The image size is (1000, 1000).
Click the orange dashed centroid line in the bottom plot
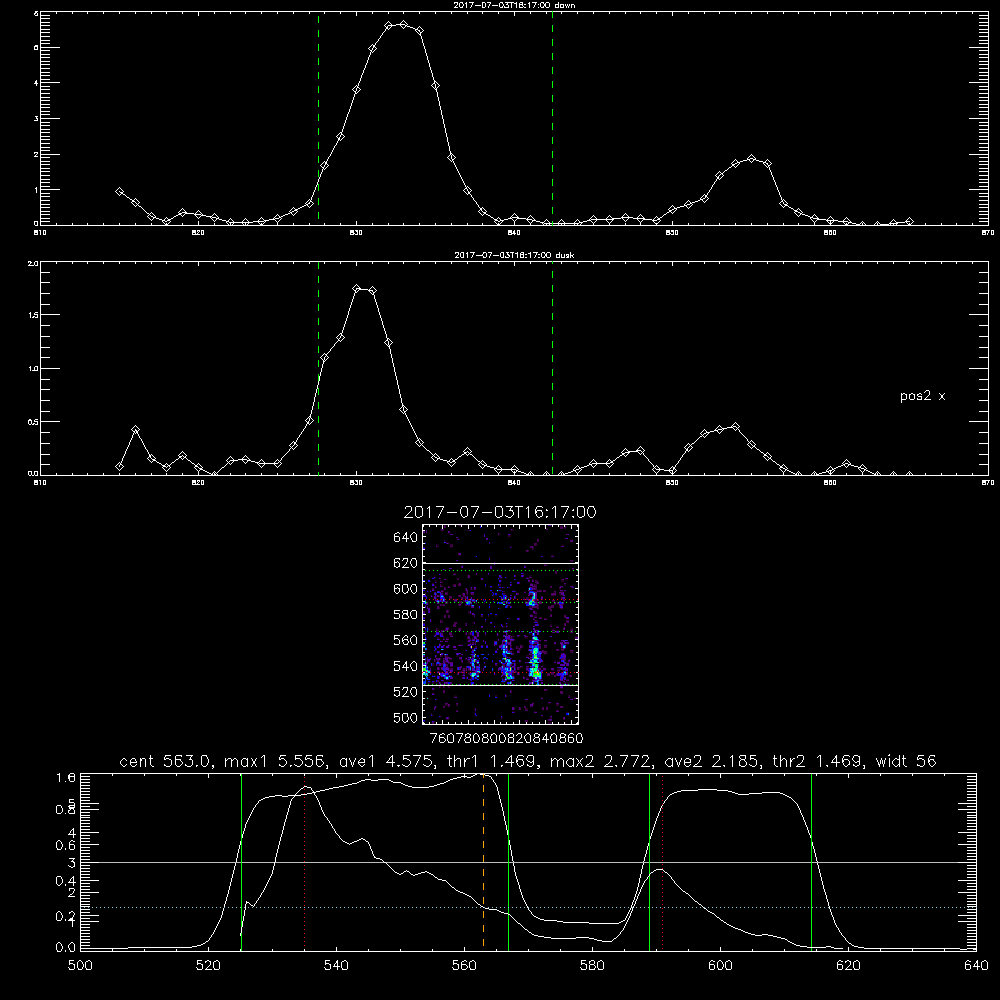click(483, 861)
